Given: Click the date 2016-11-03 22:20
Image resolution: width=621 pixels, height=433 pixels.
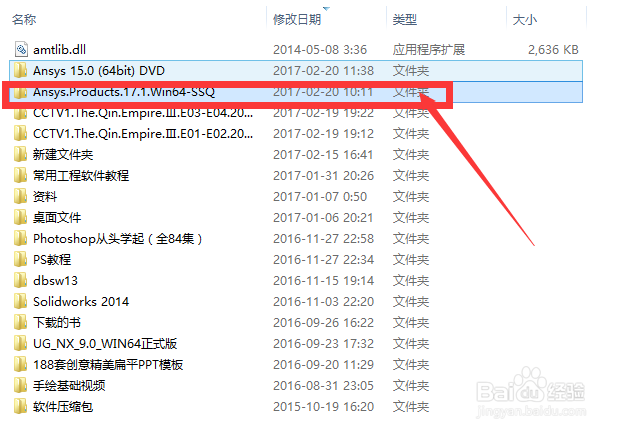Looking at the screenshot, I should click(x=323, y=301).
